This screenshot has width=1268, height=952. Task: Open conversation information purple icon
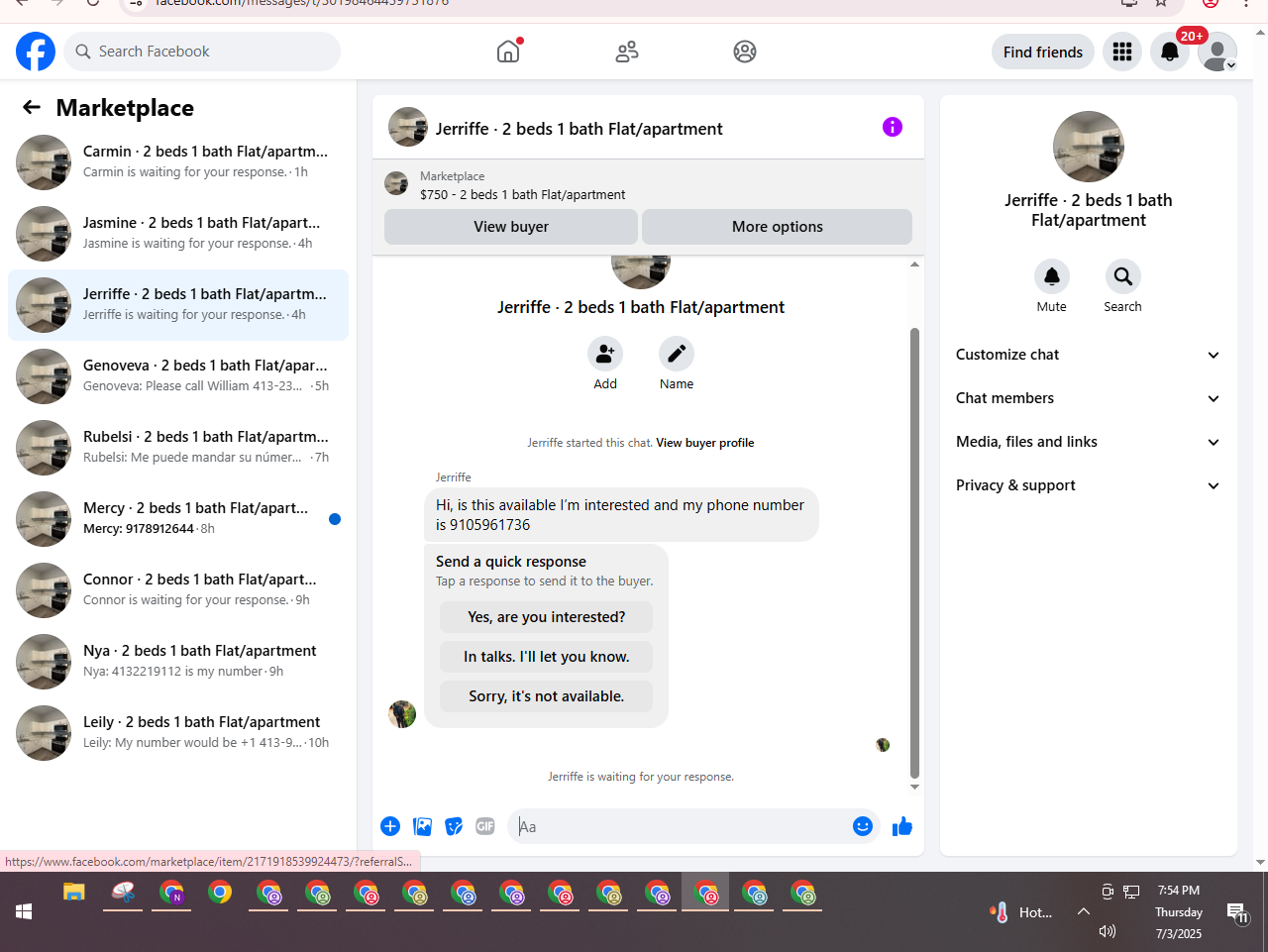click(x=893, y=127)
